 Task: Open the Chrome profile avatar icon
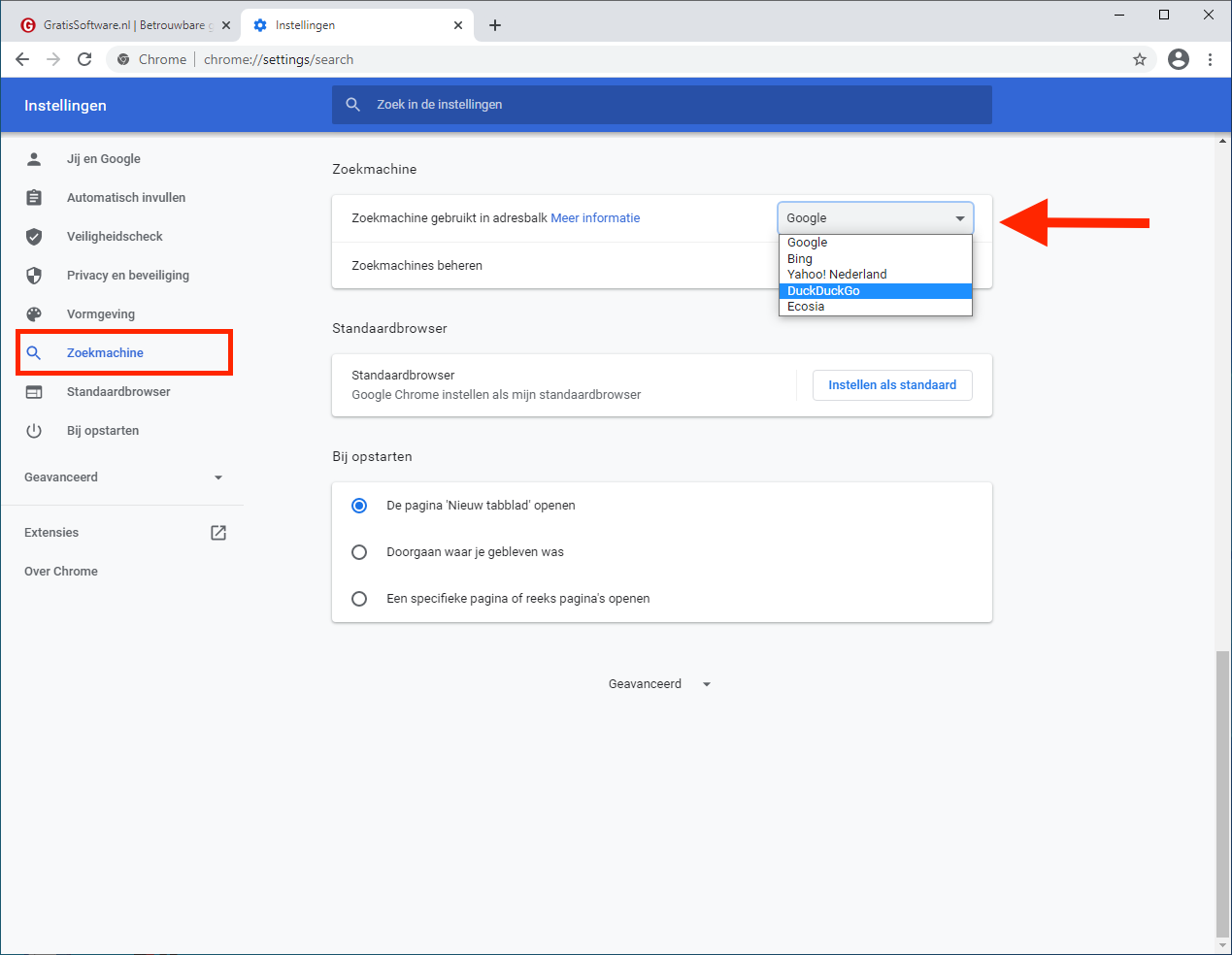pos(1178,59)
